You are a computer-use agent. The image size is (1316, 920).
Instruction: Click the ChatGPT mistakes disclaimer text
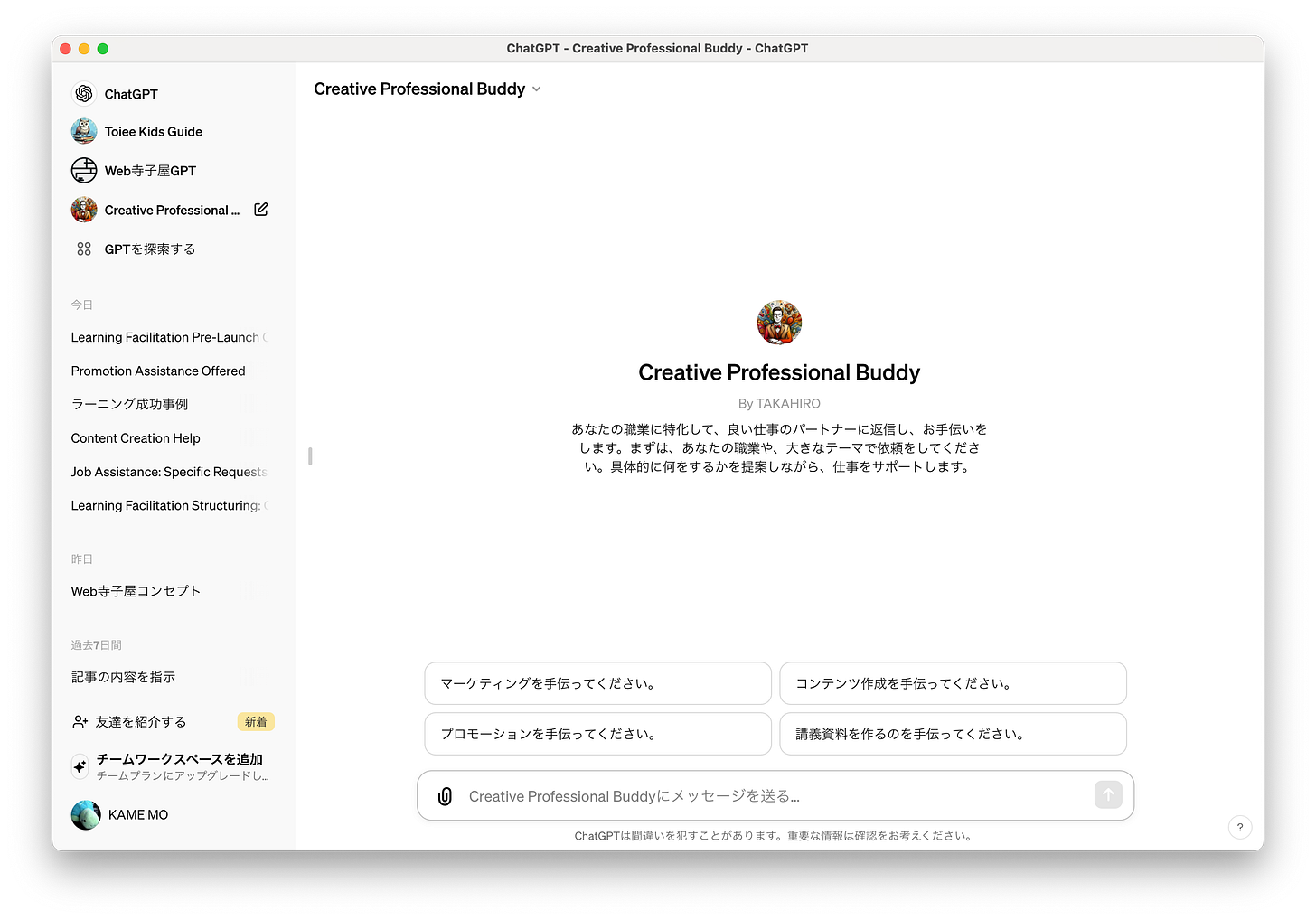pos(775,836)
